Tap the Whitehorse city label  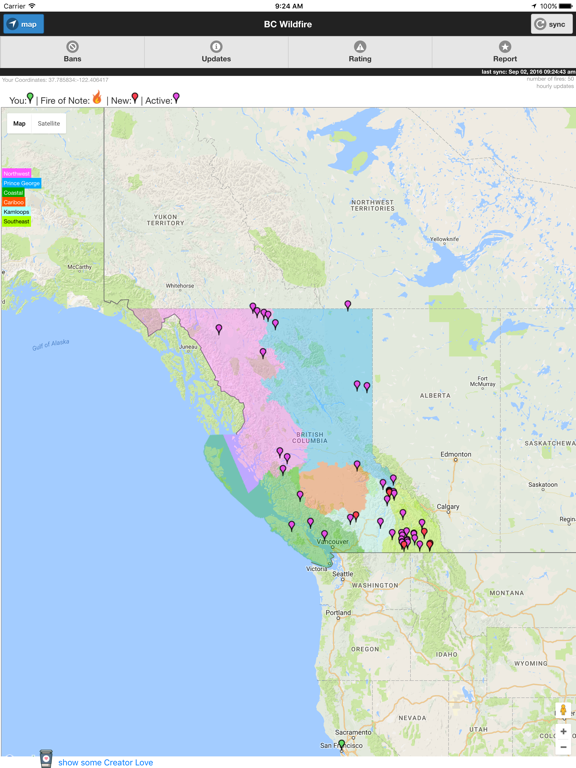[180, 286]
